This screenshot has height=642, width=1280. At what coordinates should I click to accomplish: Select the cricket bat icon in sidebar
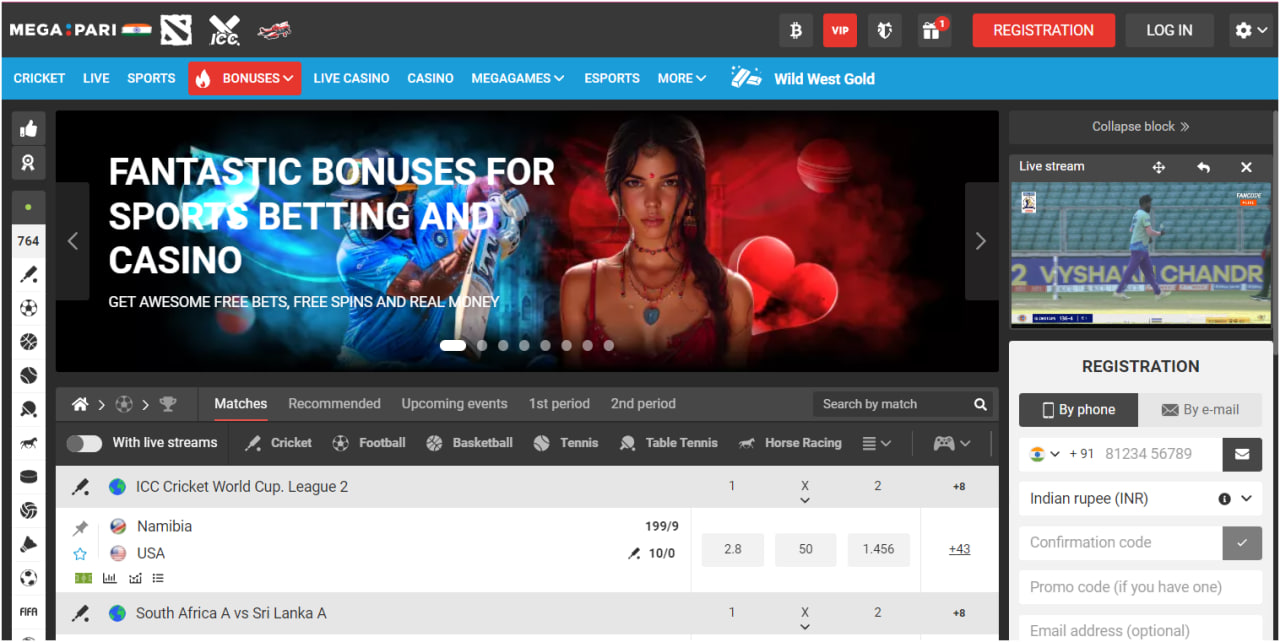pyautogui.click(x=28, y=274)
